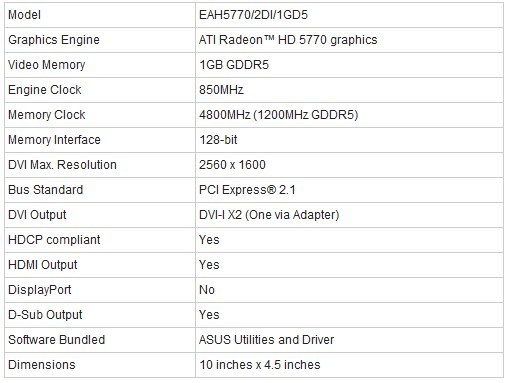The image size is (507, 383).
Task: Click the Graphics Engine row label
Action: coord(54,40)
